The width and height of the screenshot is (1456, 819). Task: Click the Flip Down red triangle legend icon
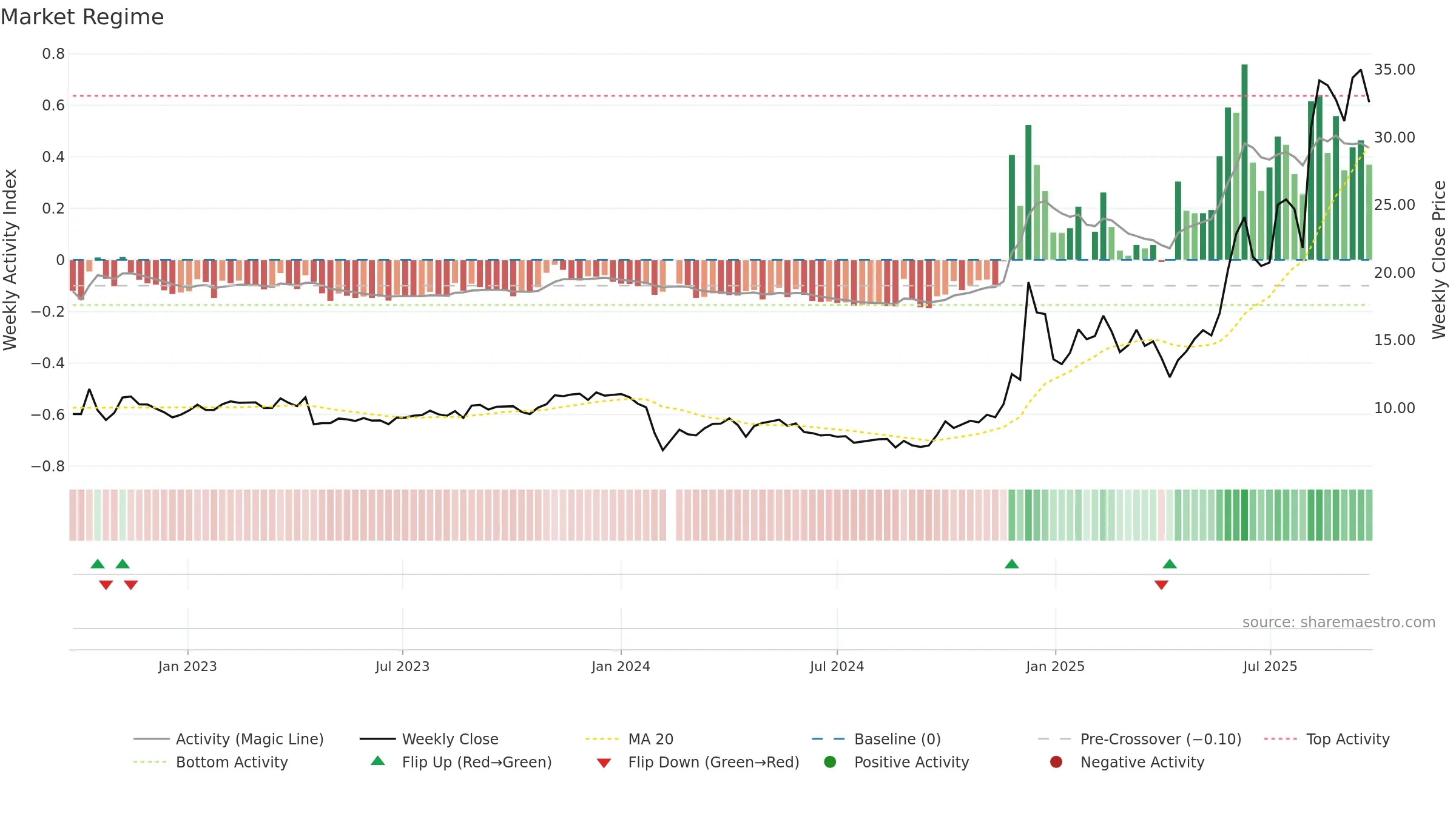(604, 763)
